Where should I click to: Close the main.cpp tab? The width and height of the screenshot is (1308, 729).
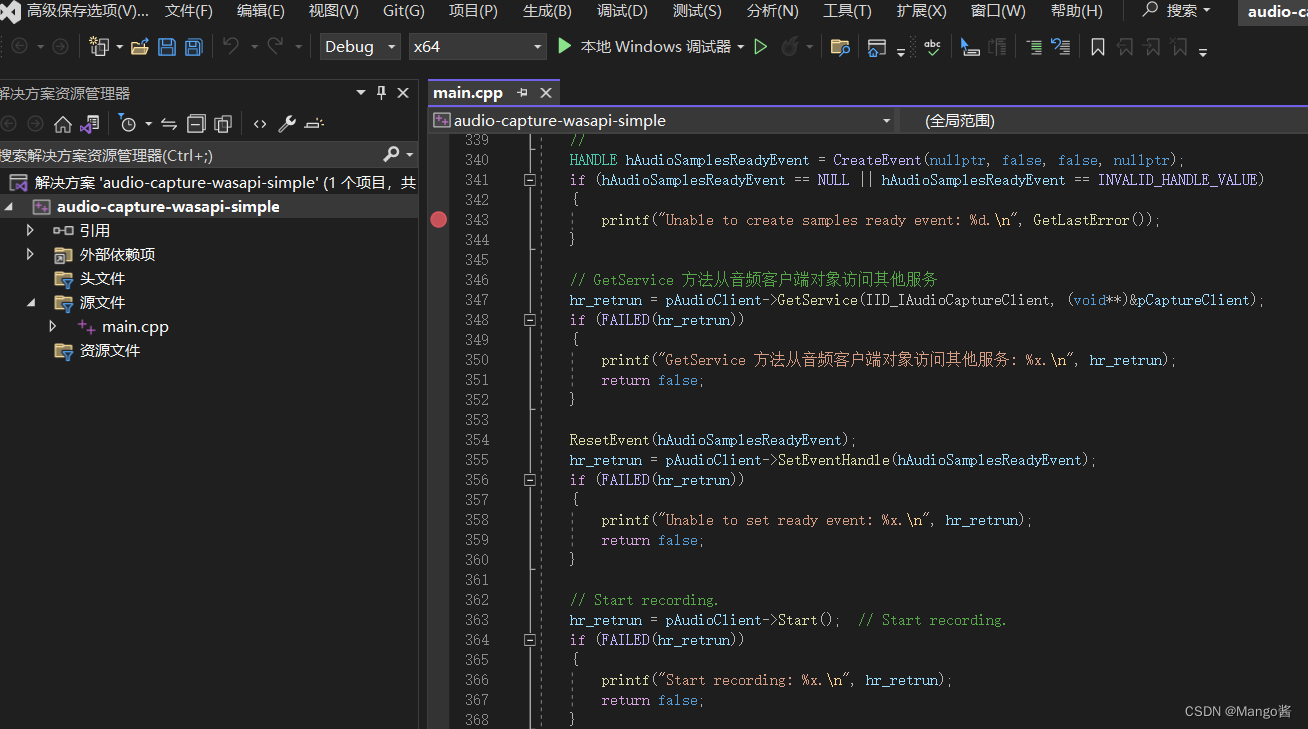(546, 93)
